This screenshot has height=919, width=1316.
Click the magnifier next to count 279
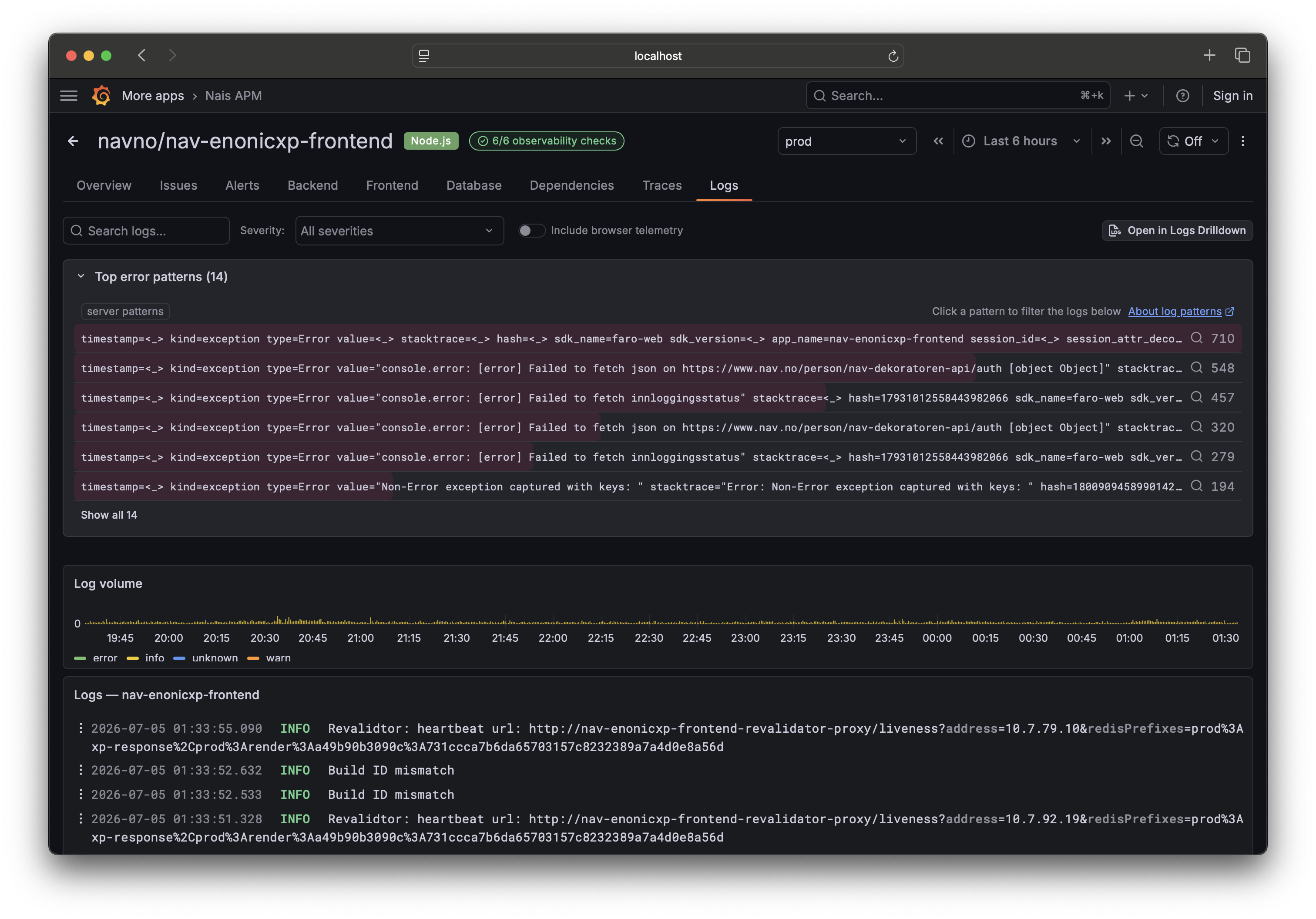tap(1196, 456)
